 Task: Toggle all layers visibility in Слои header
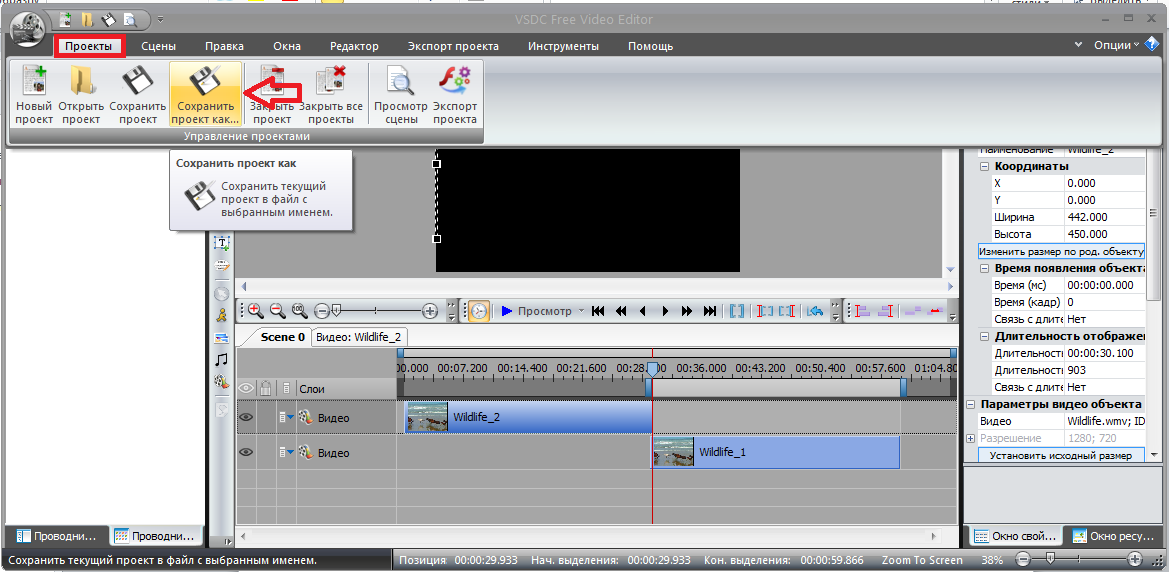(x=246, y=388)
